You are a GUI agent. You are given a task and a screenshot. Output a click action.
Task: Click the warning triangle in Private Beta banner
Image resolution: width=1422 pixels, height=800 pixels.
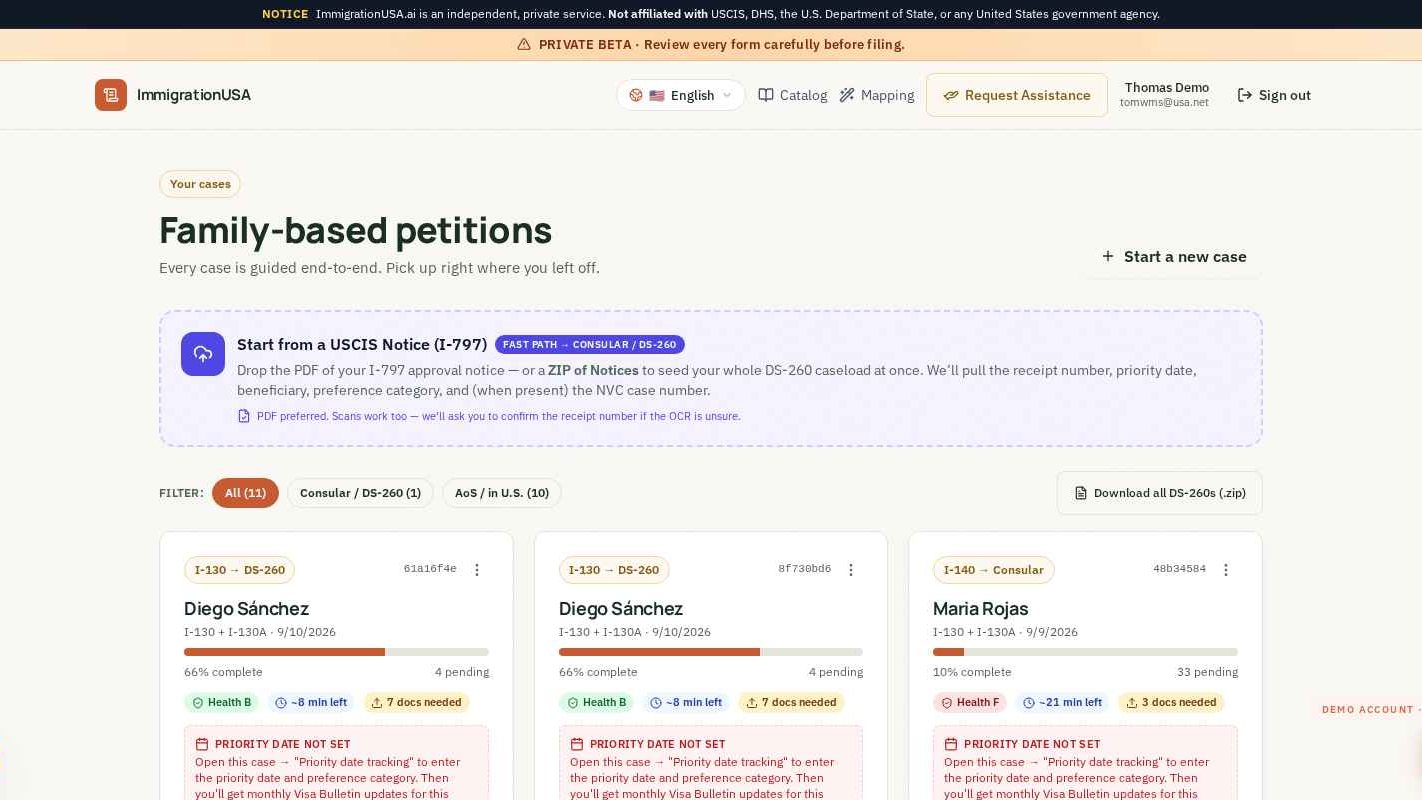pyautogui.click(x=524, y=45)
